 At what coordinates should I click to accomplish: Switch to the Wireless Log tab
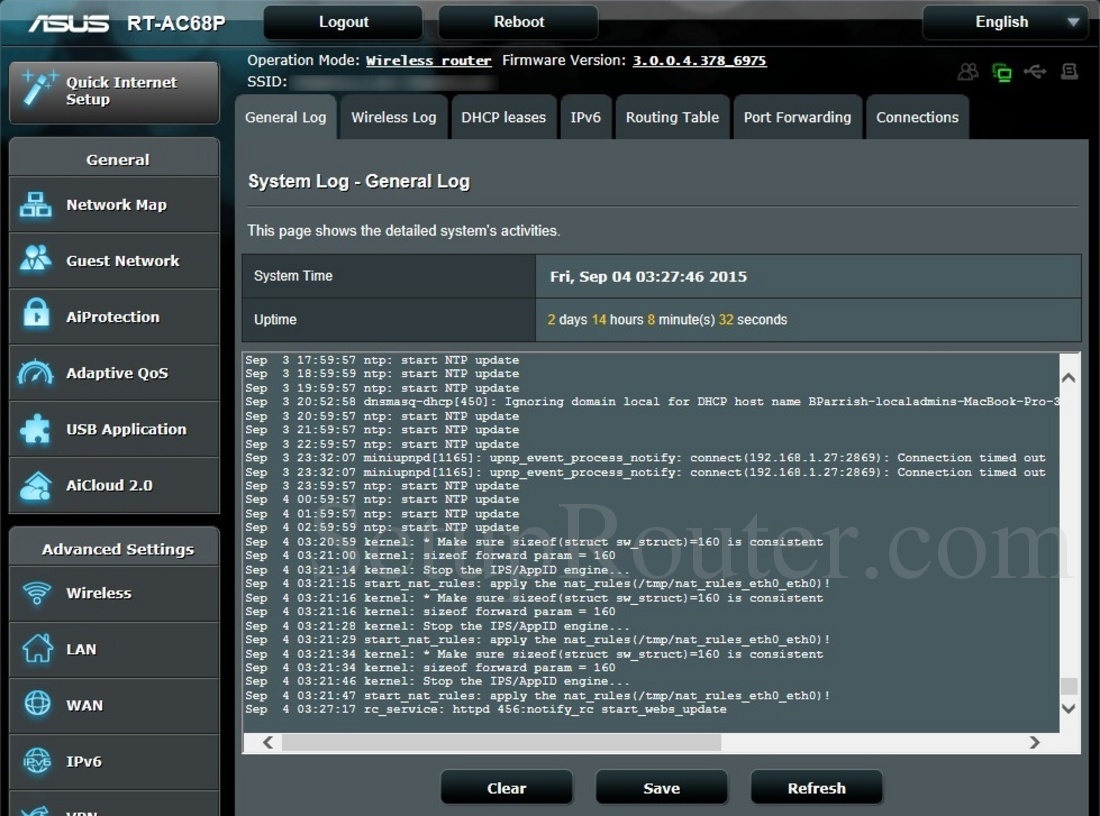point(394,117)
